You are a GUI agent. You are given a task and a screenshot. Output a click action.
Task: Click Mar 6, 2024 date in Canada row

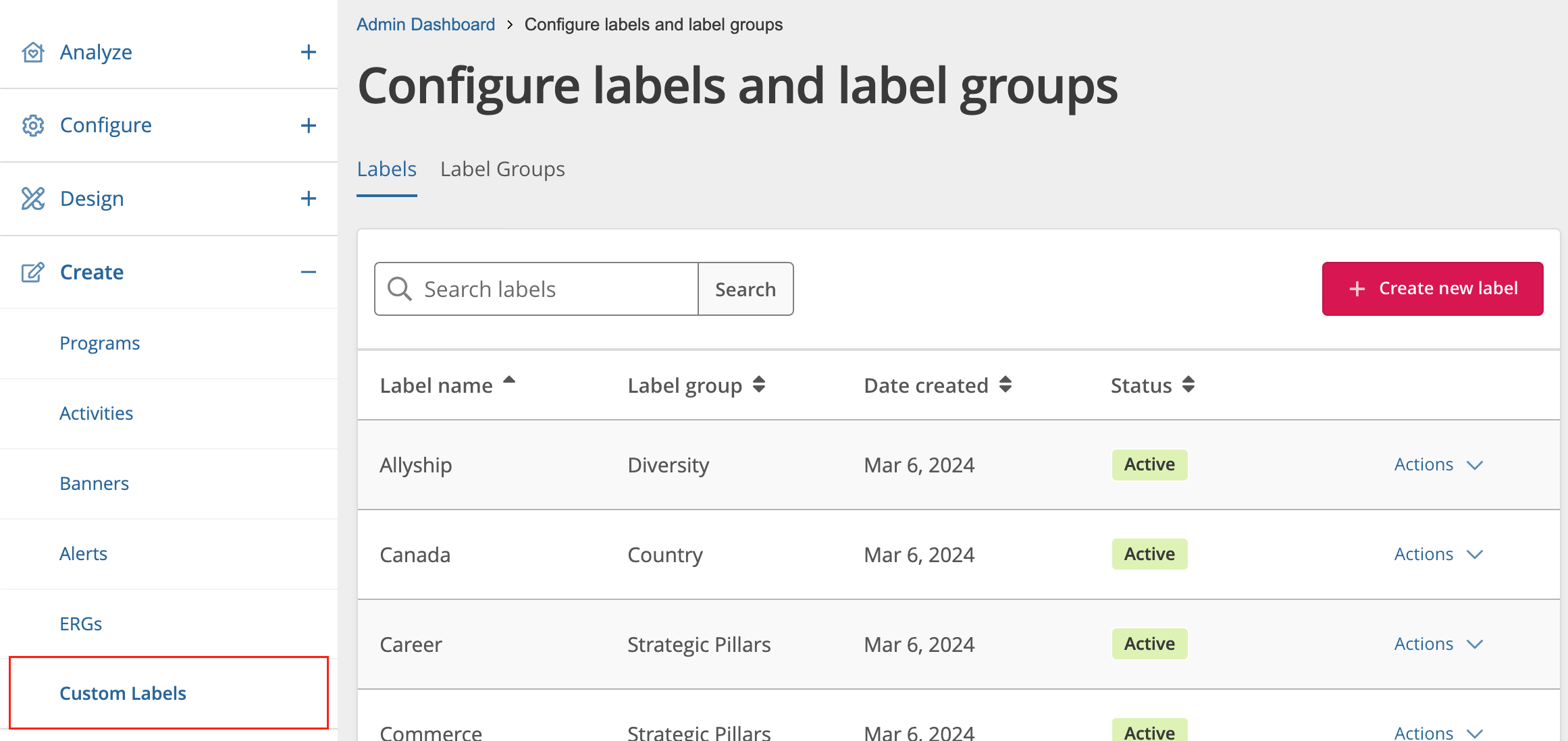(x=920, y=555)
